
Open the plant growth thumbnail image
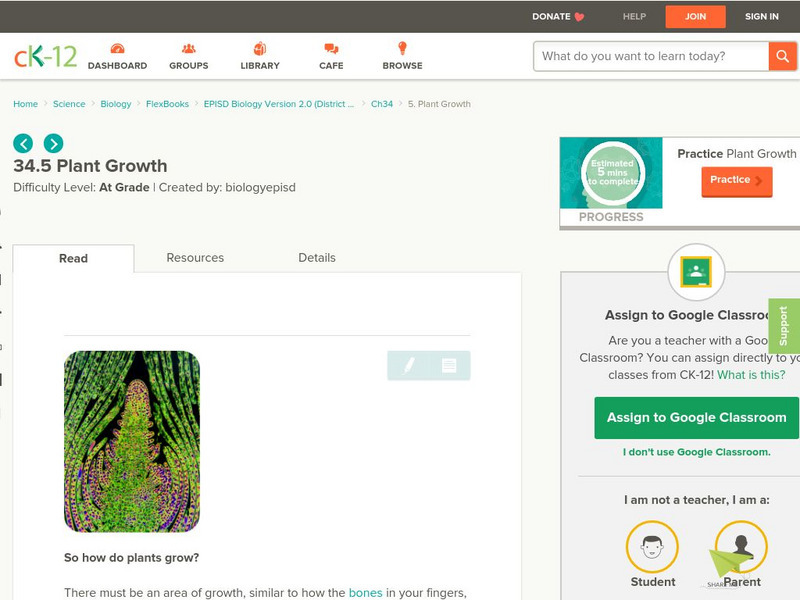tap(132, 441)
